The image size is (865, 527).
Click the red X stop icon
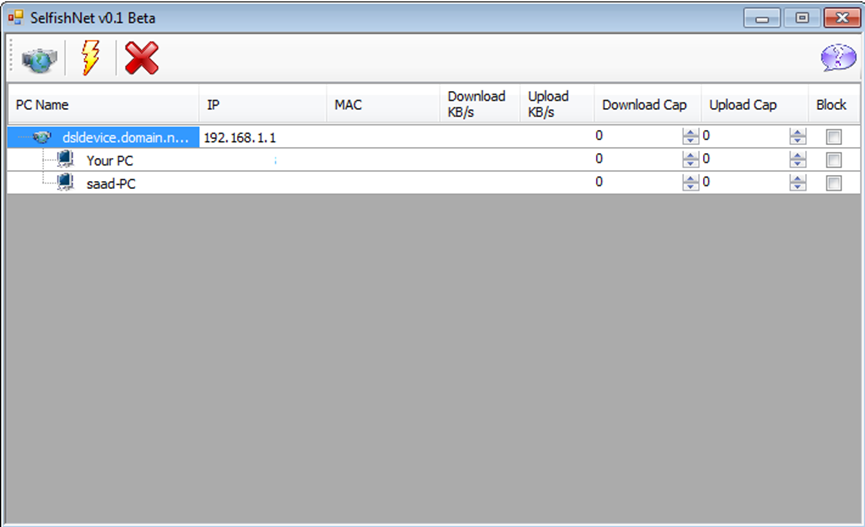(141, 59)
